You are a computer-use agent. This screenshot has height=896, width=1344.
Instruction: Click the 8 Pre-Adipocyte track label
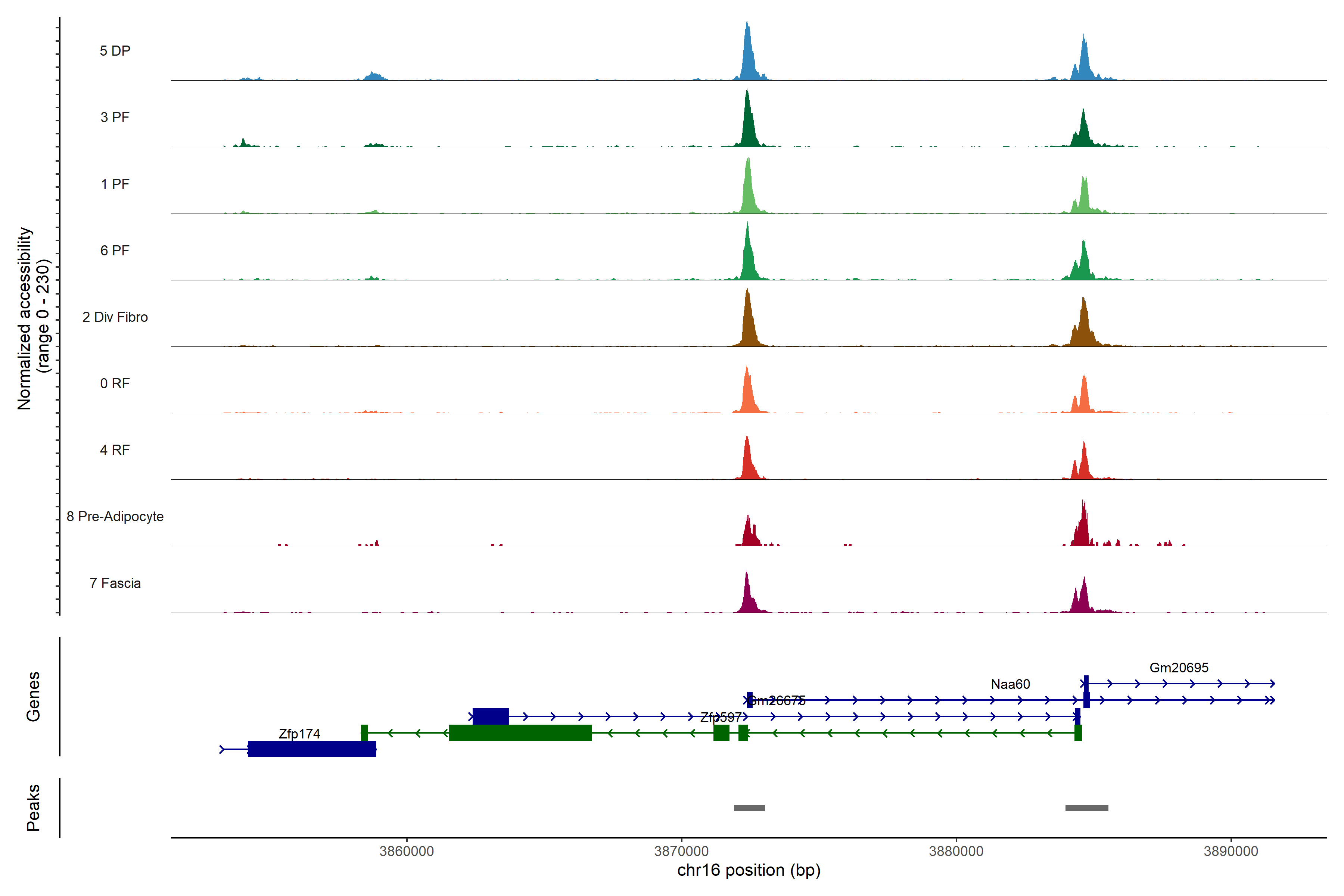(115, 517)
